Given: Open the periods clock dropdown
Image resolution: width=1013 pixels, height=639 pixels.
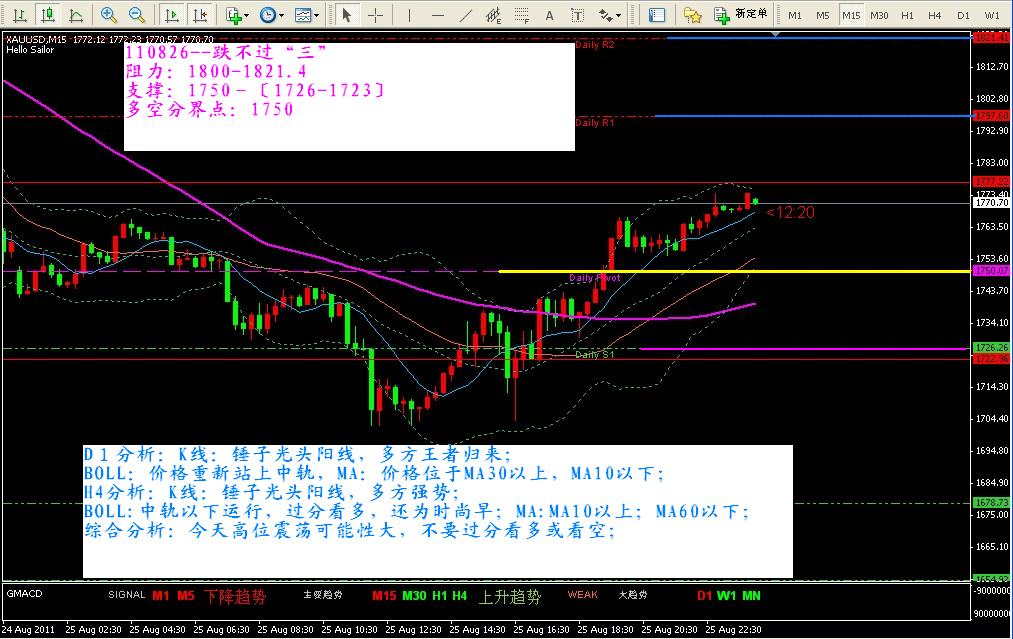Looking at the screenshot, I should tap(271, 15).
